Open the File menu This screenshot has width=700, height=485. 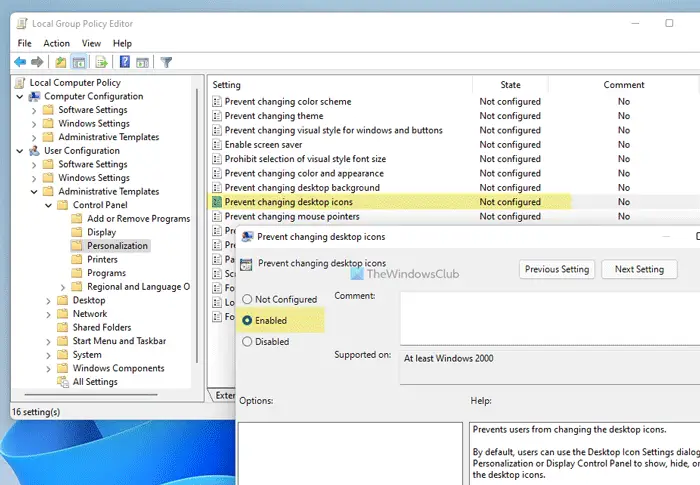tap(25, 43)
